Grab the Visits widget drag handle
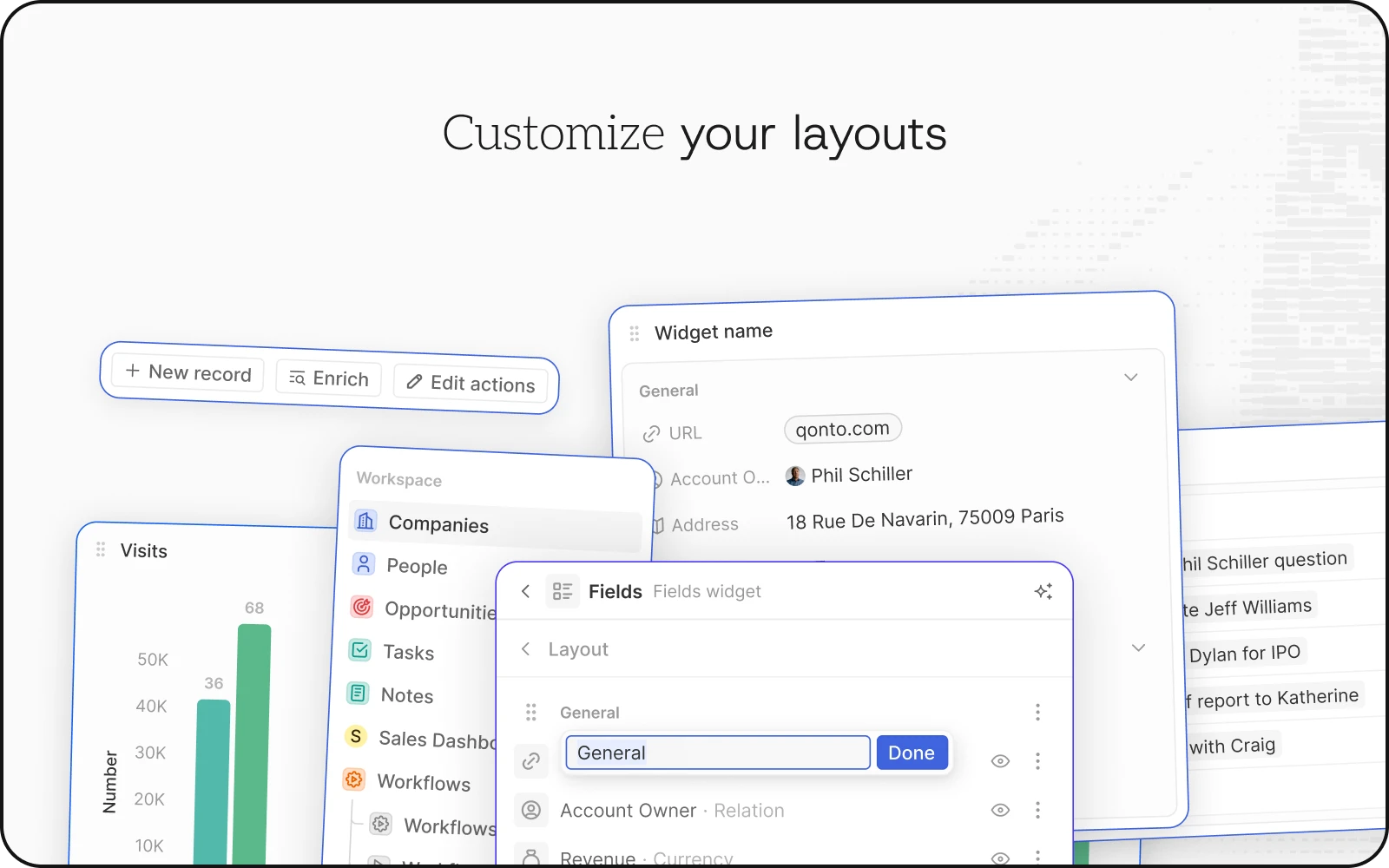The image size is (1389, 868). [x=101, y=549]
